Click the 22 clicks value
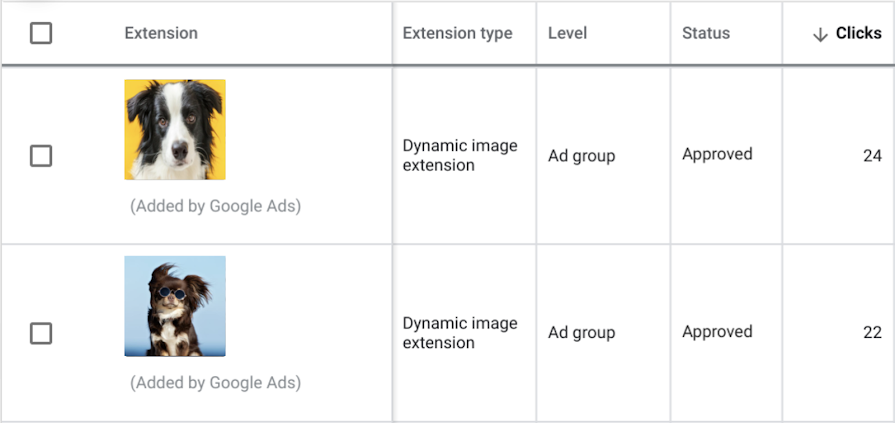This screenshot has height=423, width=895. click(x=872, y=333)
